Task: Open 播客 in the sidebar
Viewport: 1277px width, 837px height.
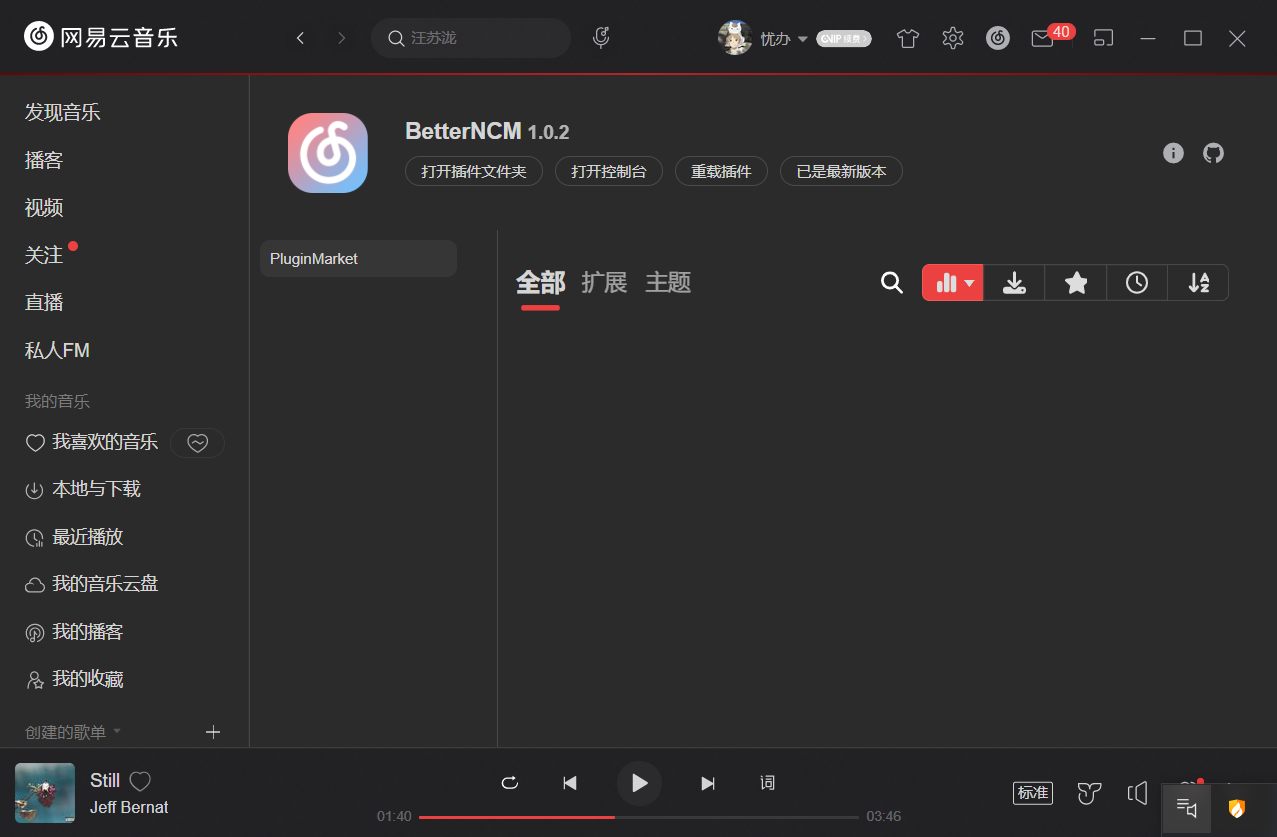Action: (x=44, y=160)
